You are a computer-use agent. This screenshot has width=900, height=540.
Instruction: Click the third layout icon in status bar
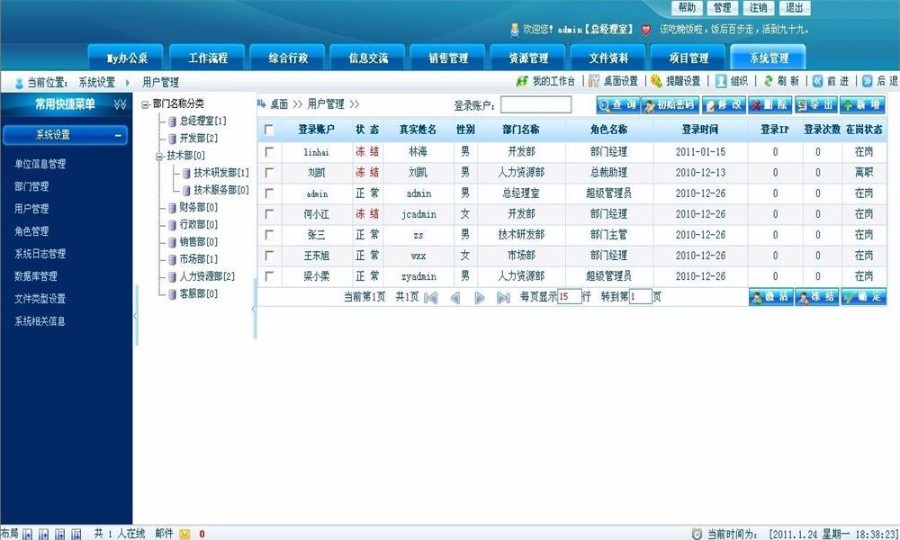(x=60, y=534)
